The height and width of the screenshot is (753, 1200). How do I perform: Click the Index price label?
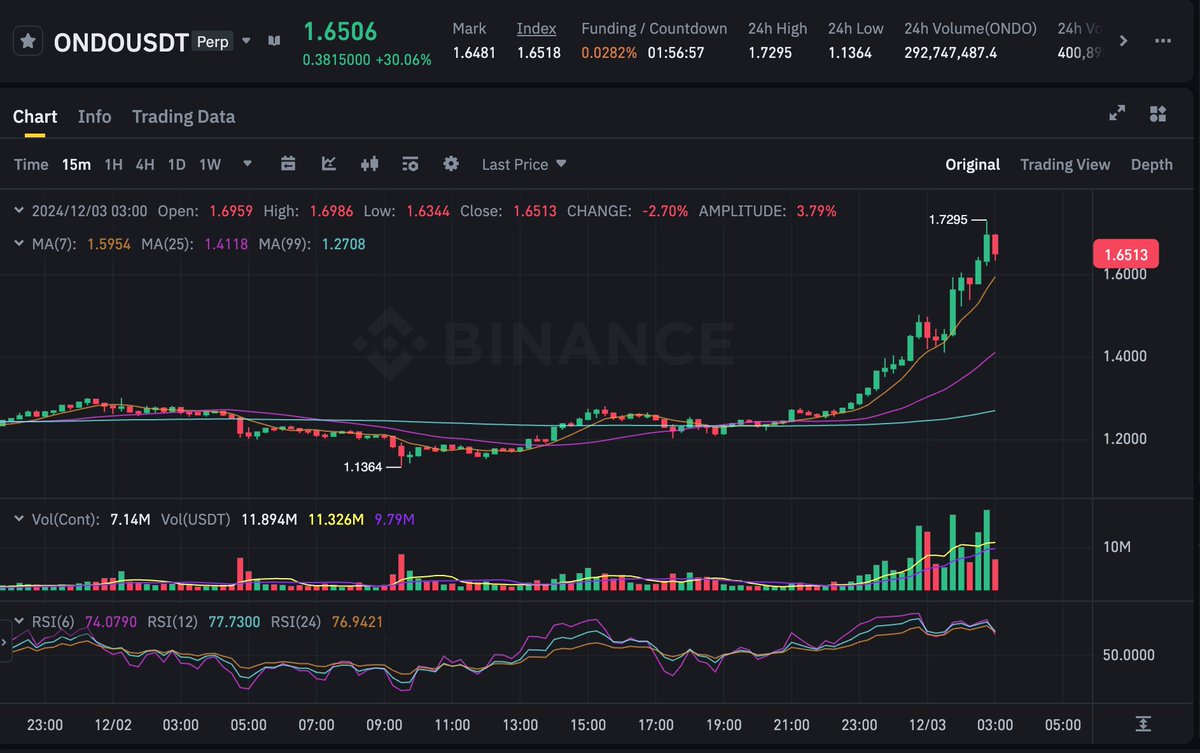(x=536, y=28)
